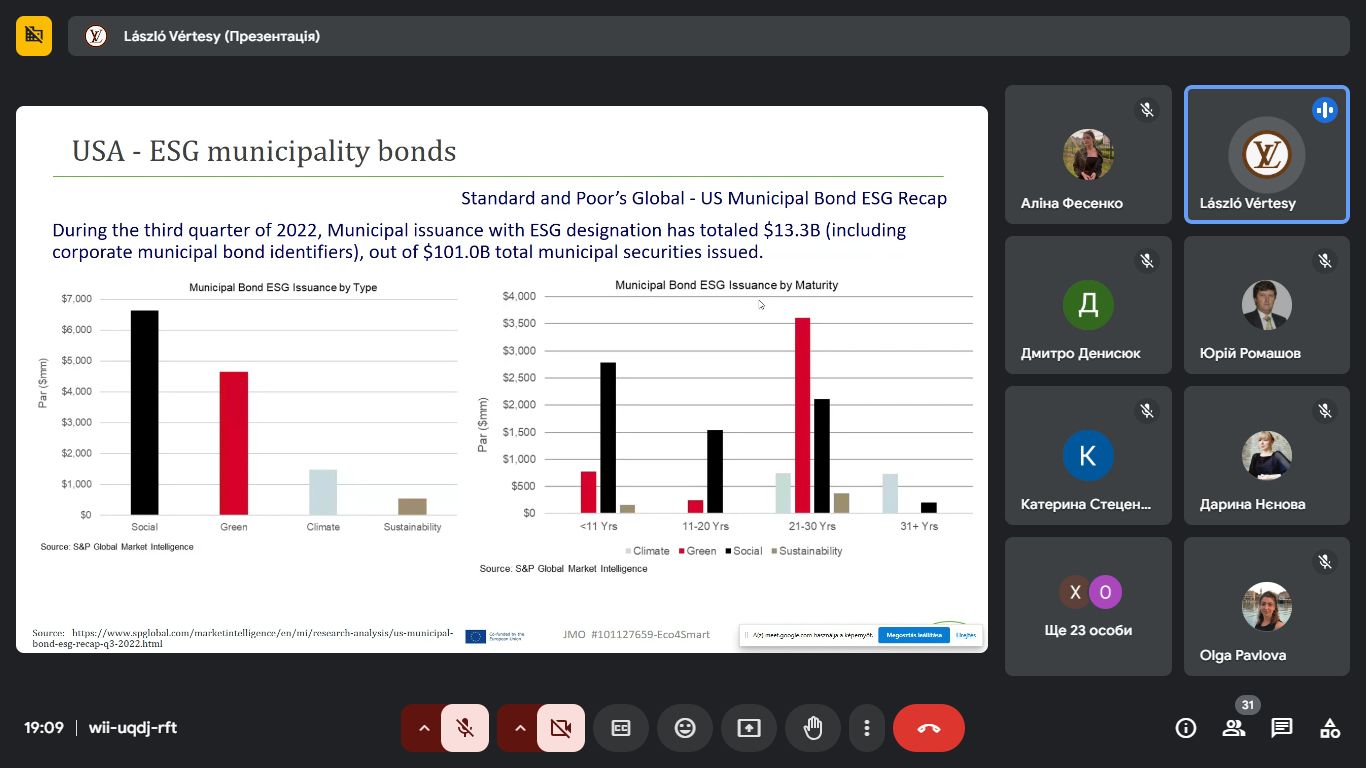Screen dimensions: 1366x768
Task: Open the emoji reactions button
Action: pos(685,728)
